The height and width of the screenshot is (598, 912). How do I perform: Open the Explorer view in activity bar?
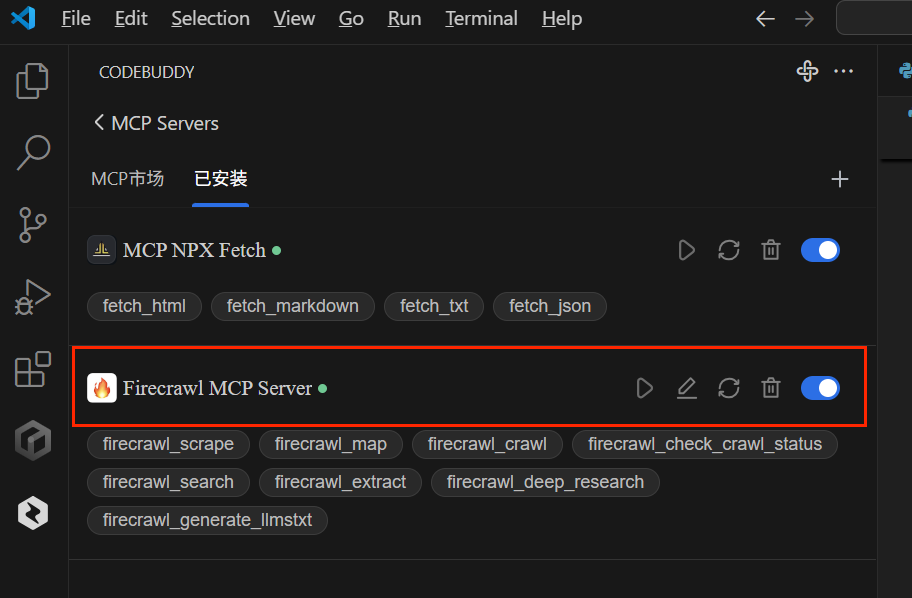(x=33, y=81)
